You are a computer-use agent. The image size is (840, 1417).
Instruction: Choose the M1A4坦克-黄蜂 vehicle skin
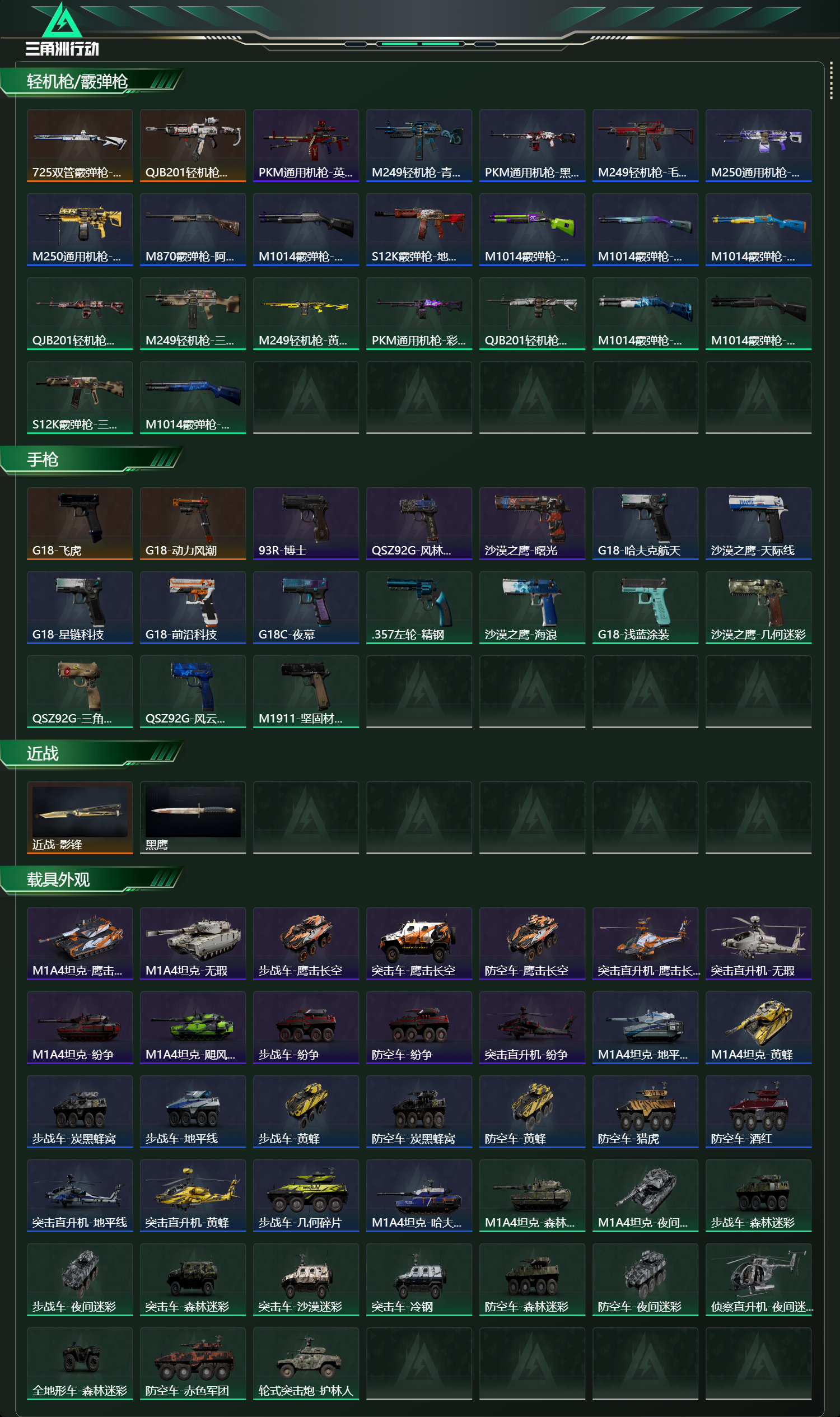tap(758, 1028)
